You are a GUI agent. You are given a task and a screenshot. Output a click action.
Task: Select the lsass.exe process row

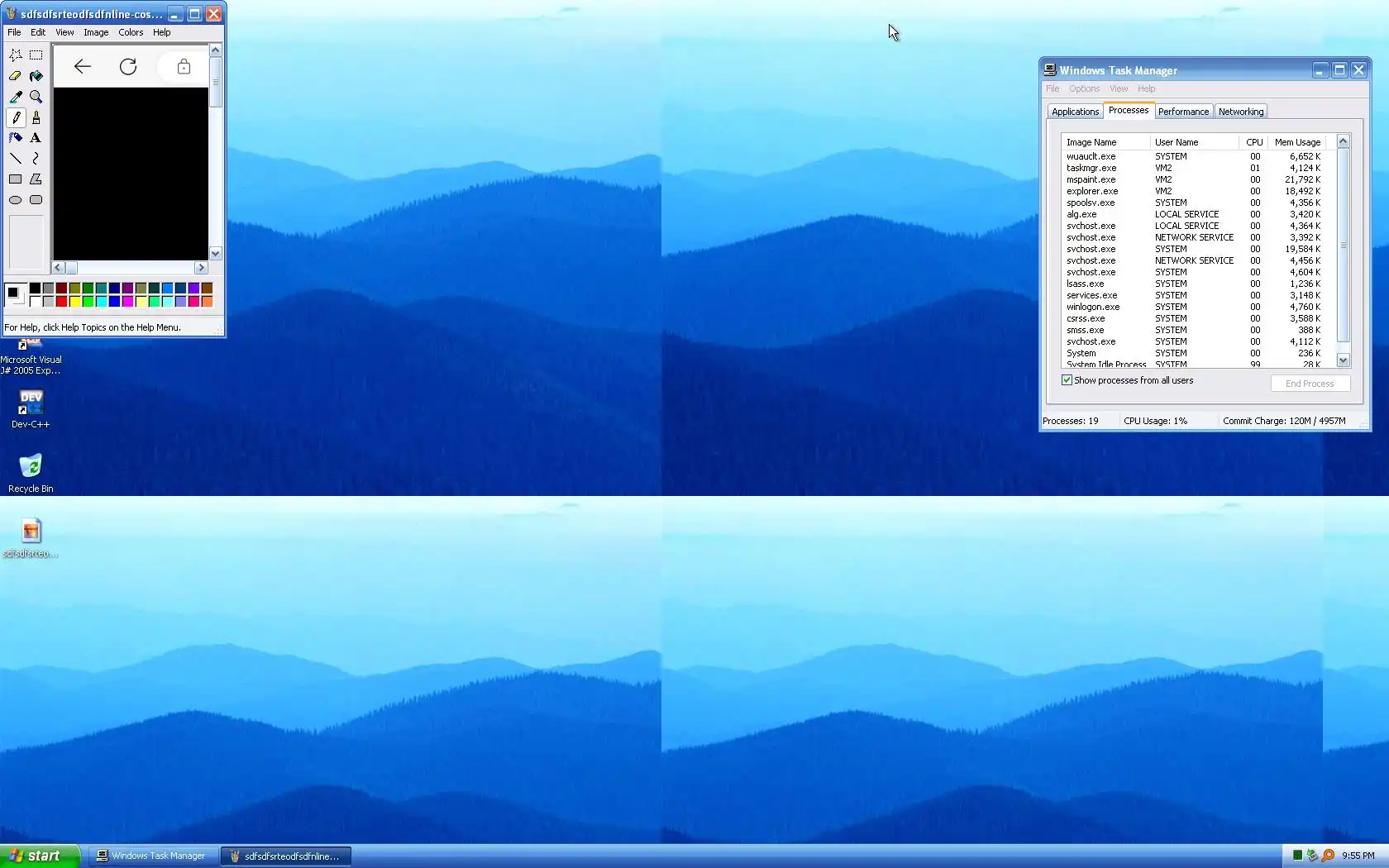[x=1194, y=284]
